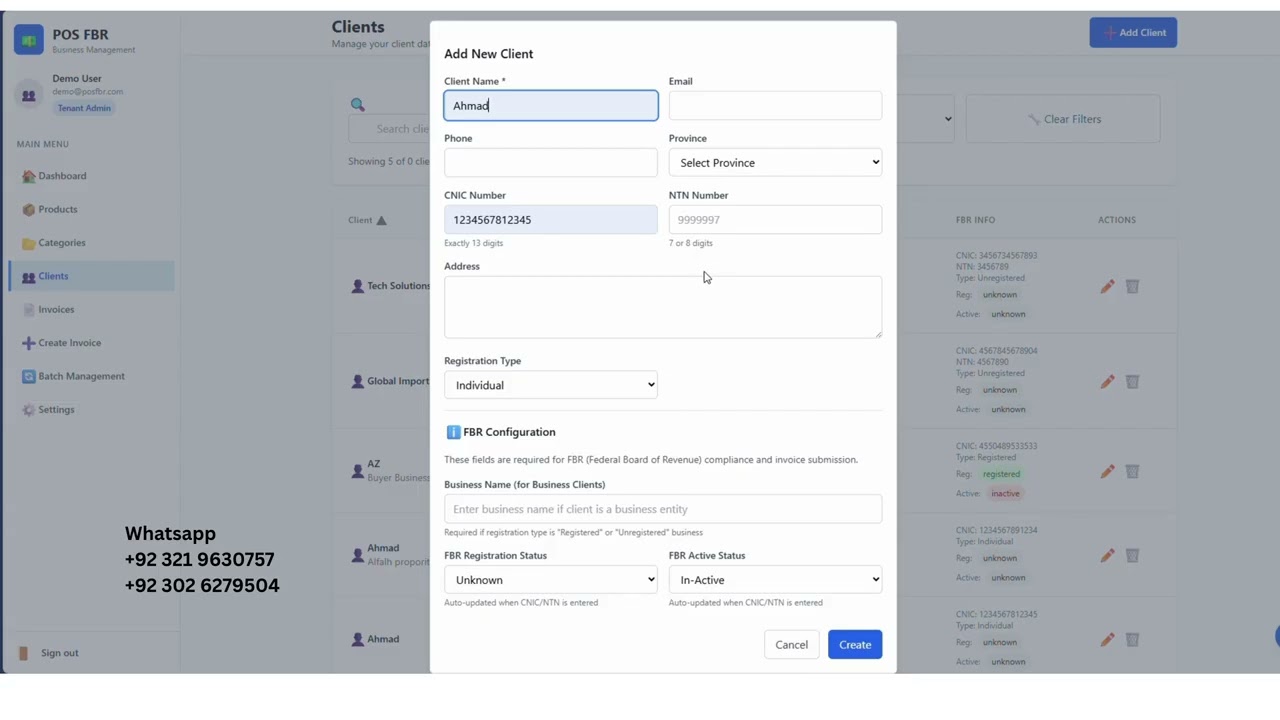Image resolution: width=1280 pixels, height=720 pixels.
Task: Click the AZ client user icon
Action: [357, 470]
